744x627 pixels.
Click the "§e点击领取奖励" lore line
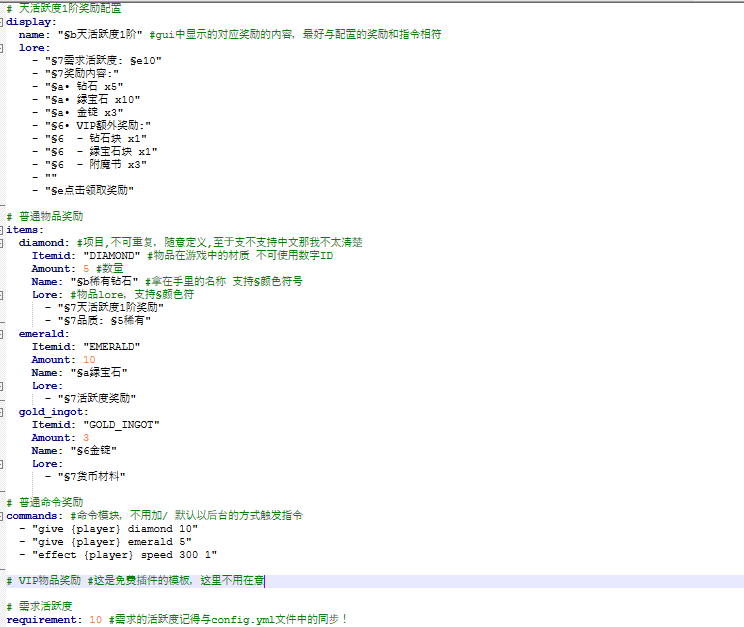88,190
